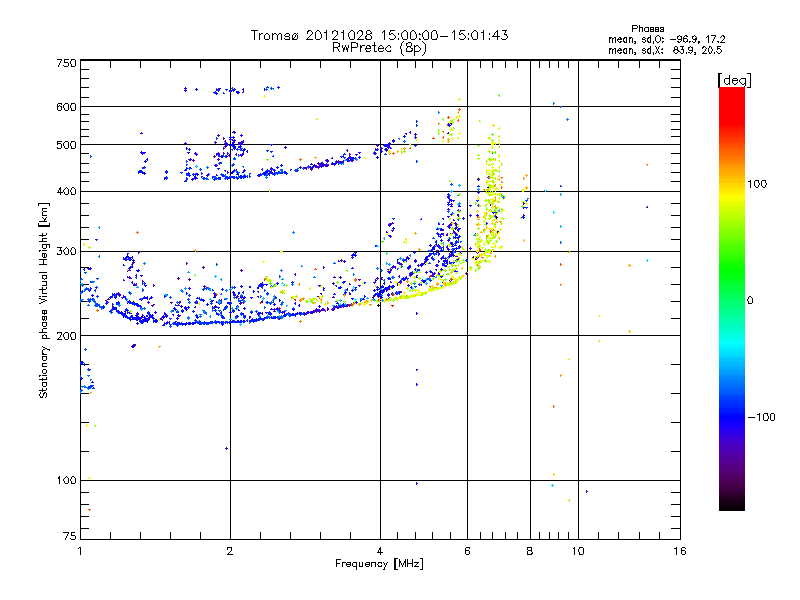Click the y-axis tick label '600'
The image size is (800, 600).
click(67, 107)
